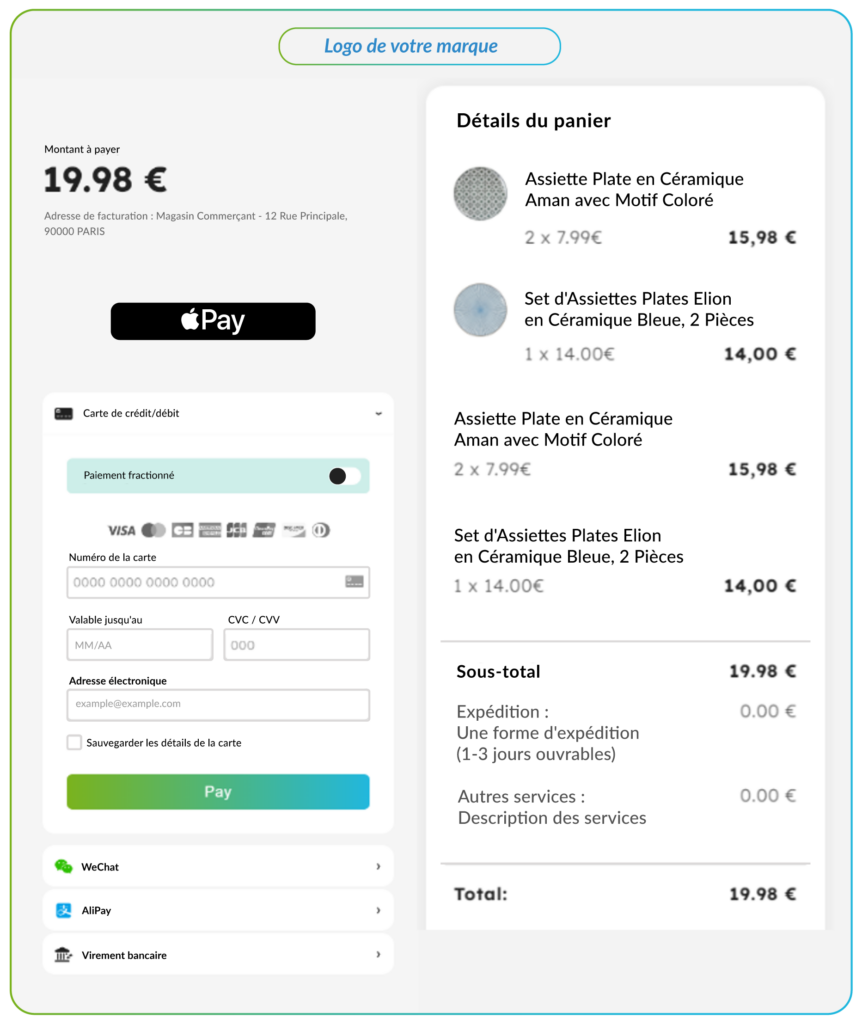Click the CVC / CVV input field
The width and height of the screenshot is (856, 1024).
(296, 645)
